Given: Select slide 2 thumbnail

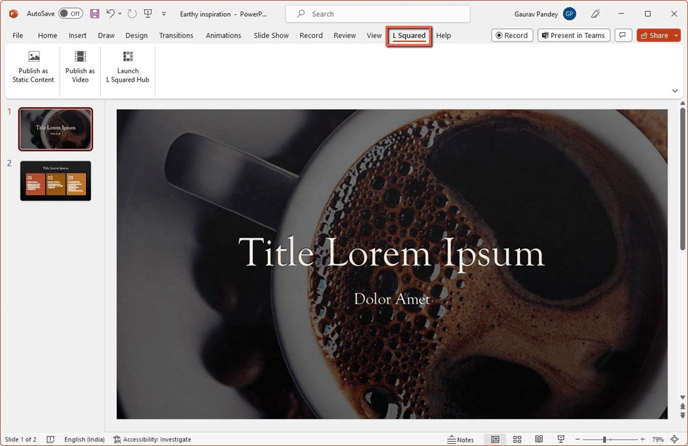Looking at the screenshot, I should pyautogui.click(x=56, y=181).
